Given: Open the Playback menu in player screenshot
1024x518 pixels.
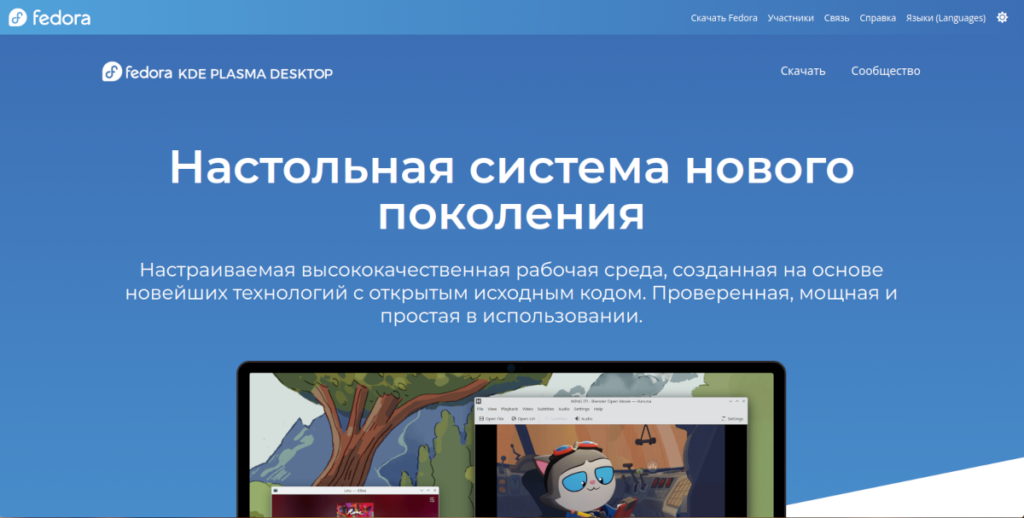Looking at the screenshot, I should (509, 409).
